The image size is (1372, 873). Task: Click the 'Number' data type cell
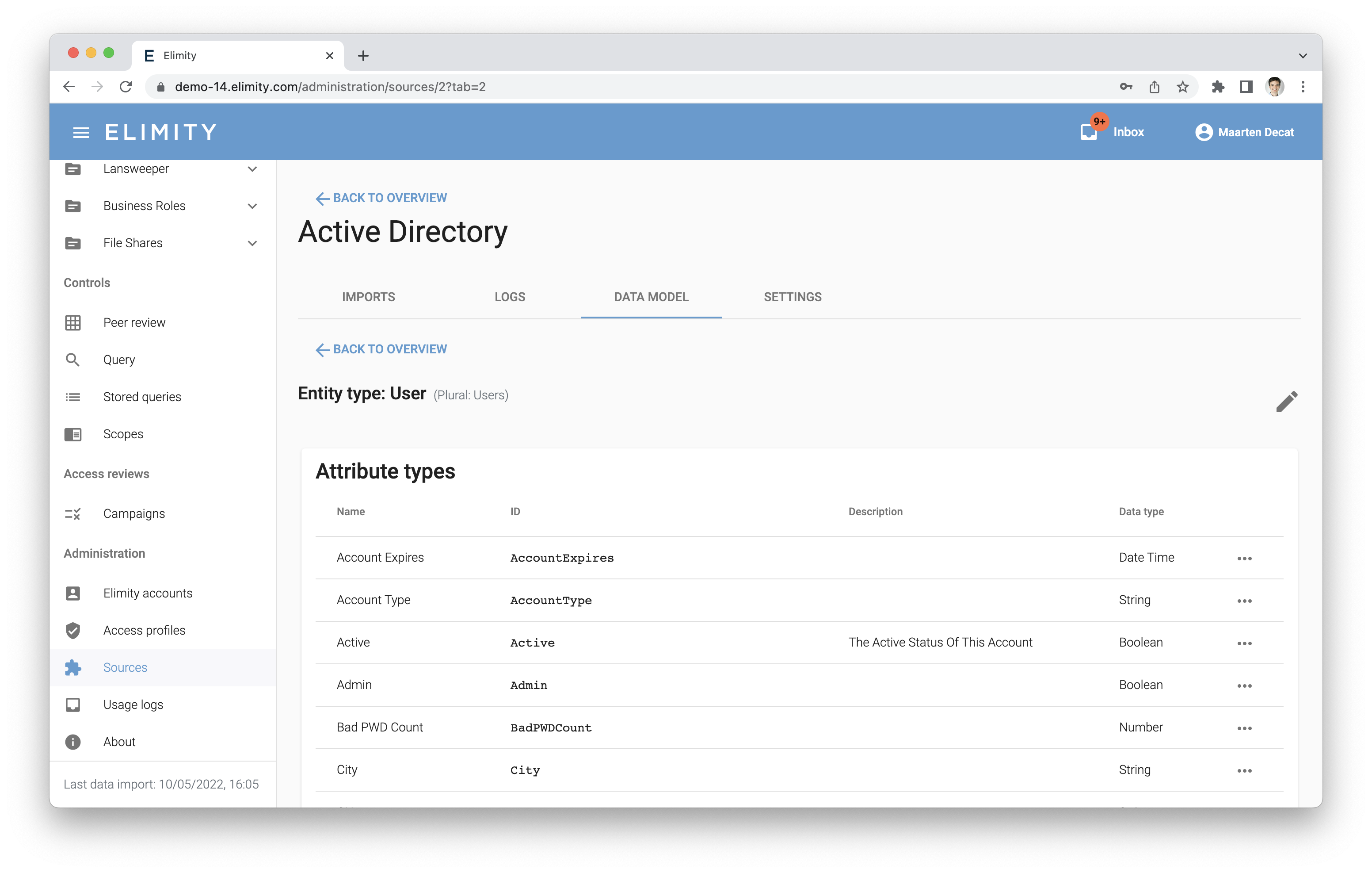pos(1141,727)
